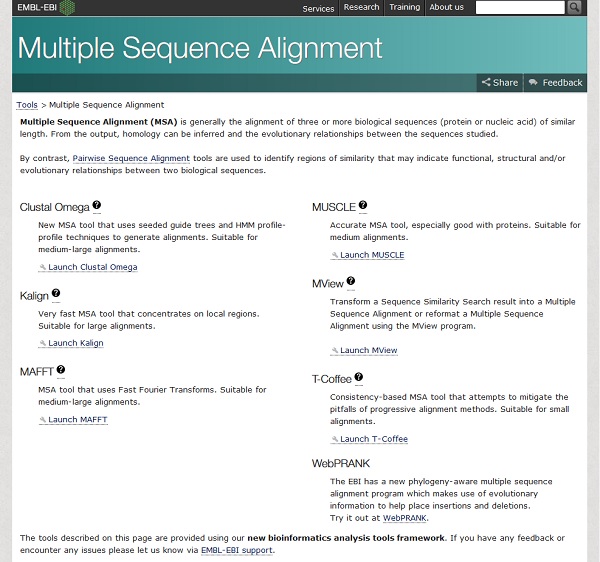Open the help icon next to MAFFT
Viewport: 600px width, 562px height.
tap(61, 370)
